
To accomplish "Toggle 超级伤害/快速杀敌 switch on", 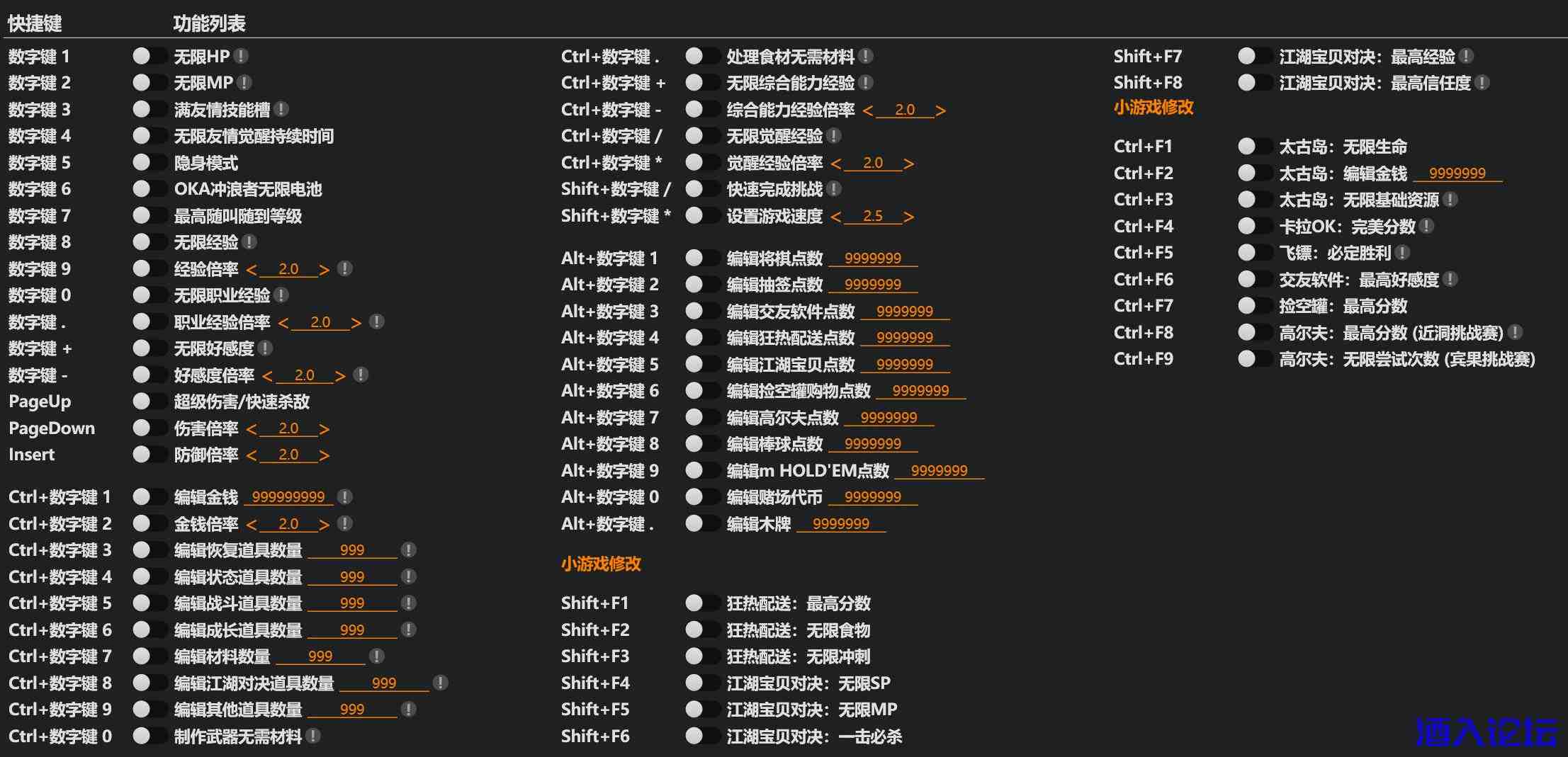I will (x=150, y=402).
